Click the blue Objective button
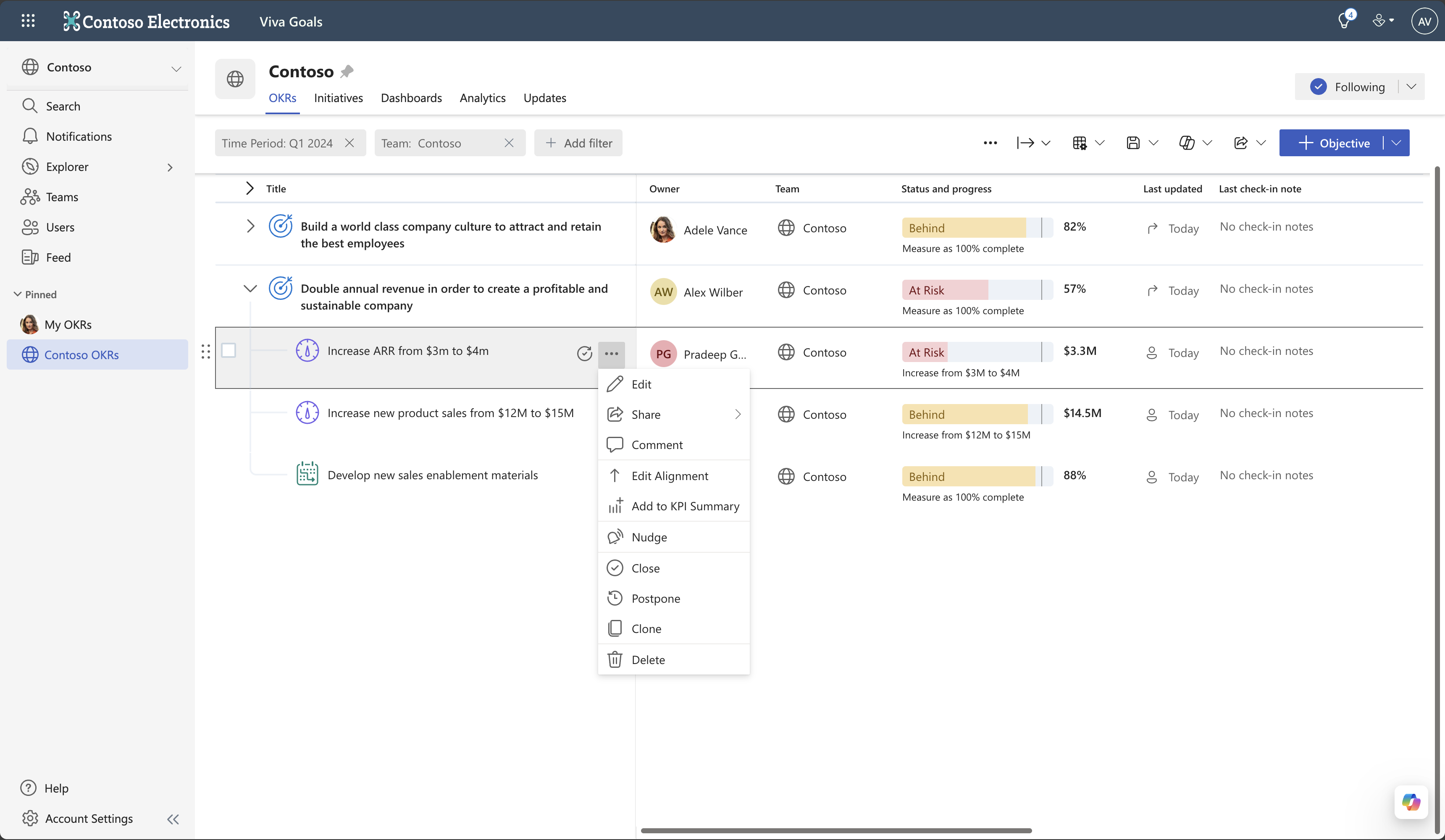 1332,143
